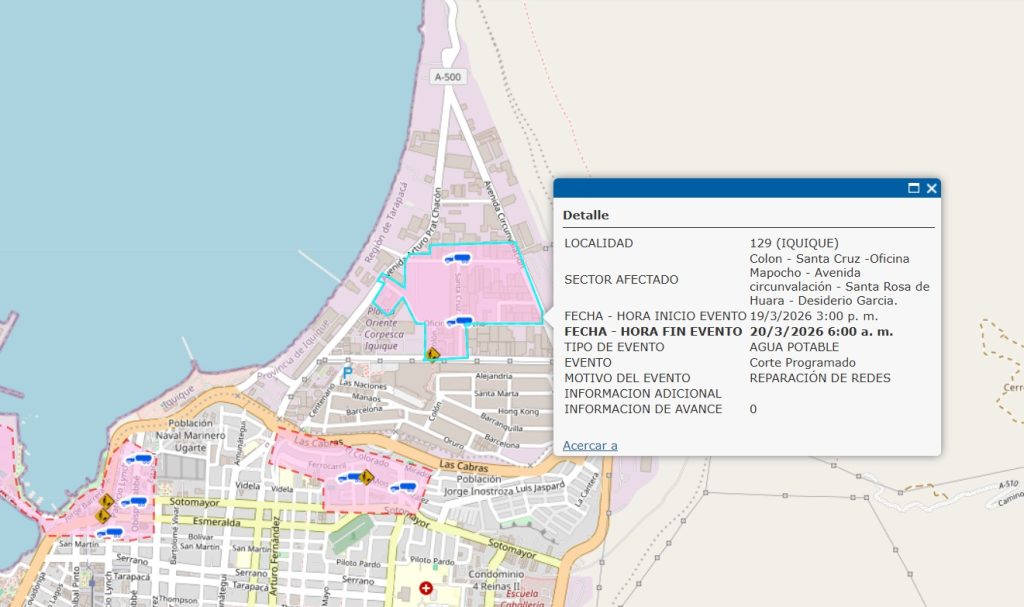Click the truck icon just above San Martín street
Viewport: 1024px width, 607px height.
pyautogui.click(x=108, y=533)
